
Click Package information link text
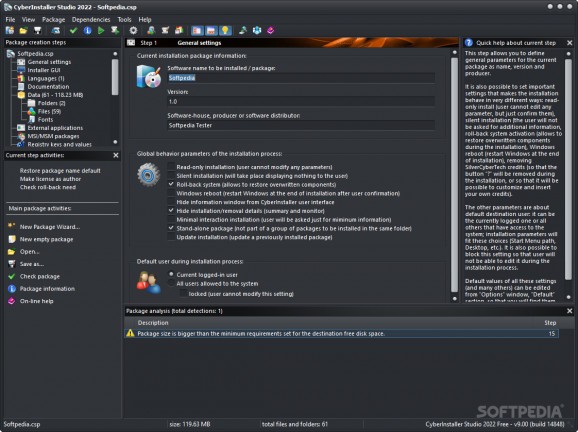tap(47, 289)
